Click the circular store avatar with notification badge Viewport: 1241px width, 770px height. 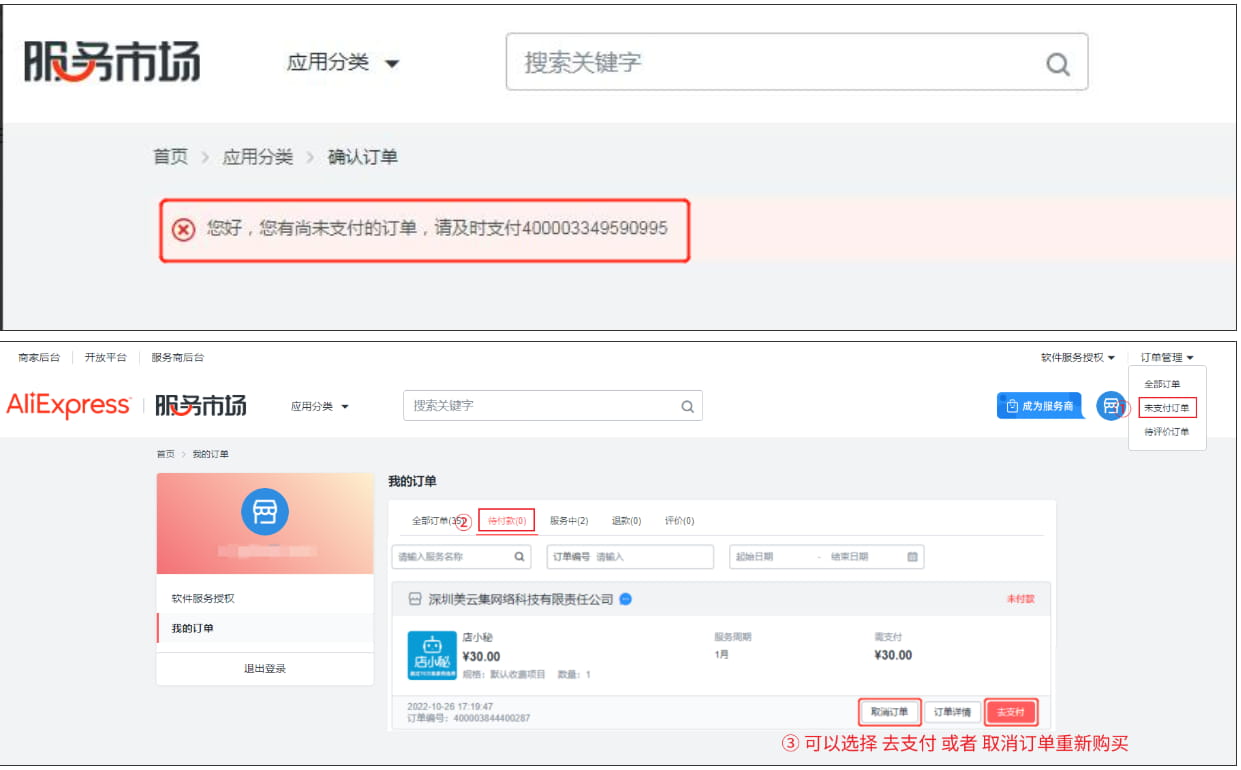1110,406
